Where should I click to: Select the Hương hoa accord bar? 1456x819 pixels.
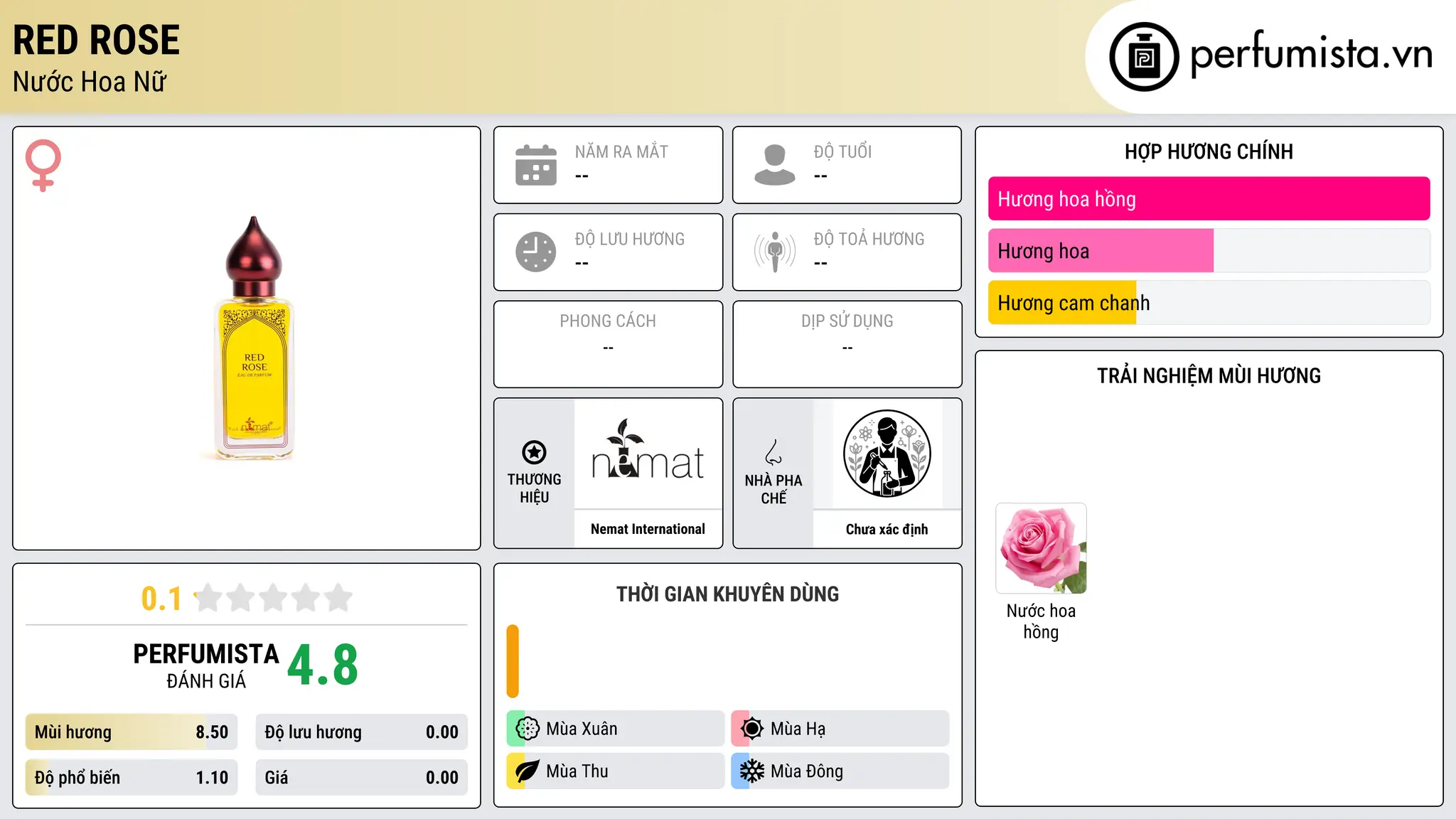coord(1209,251)
